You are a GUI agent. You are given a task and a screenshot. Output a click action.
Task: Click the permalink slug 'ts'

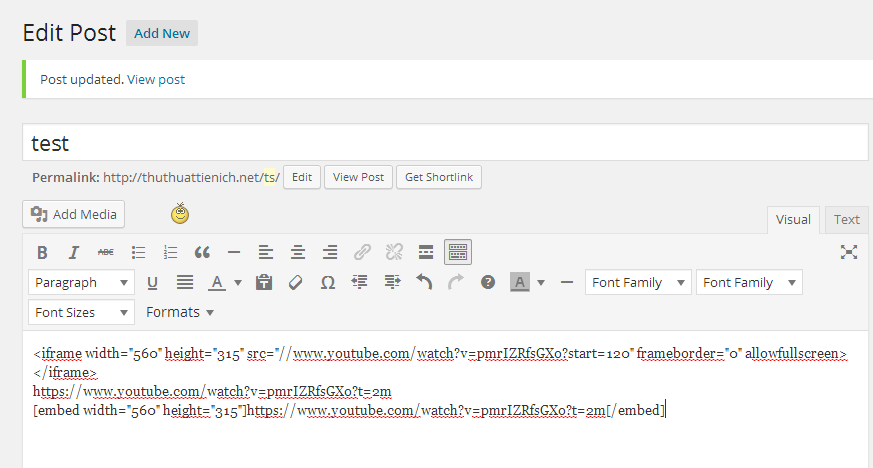click(269, 178)
